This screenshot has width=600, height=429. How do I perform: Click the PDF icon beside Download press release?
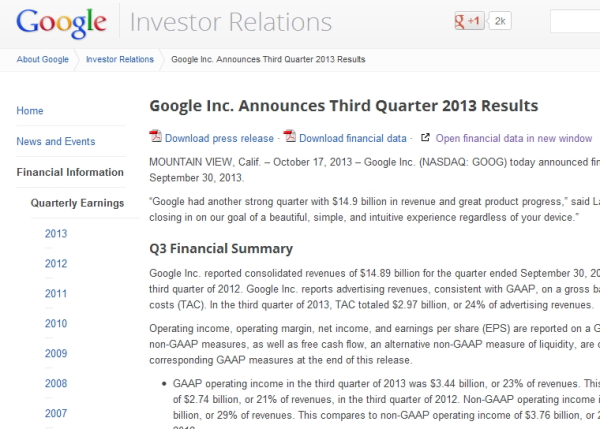click(155, 137)
